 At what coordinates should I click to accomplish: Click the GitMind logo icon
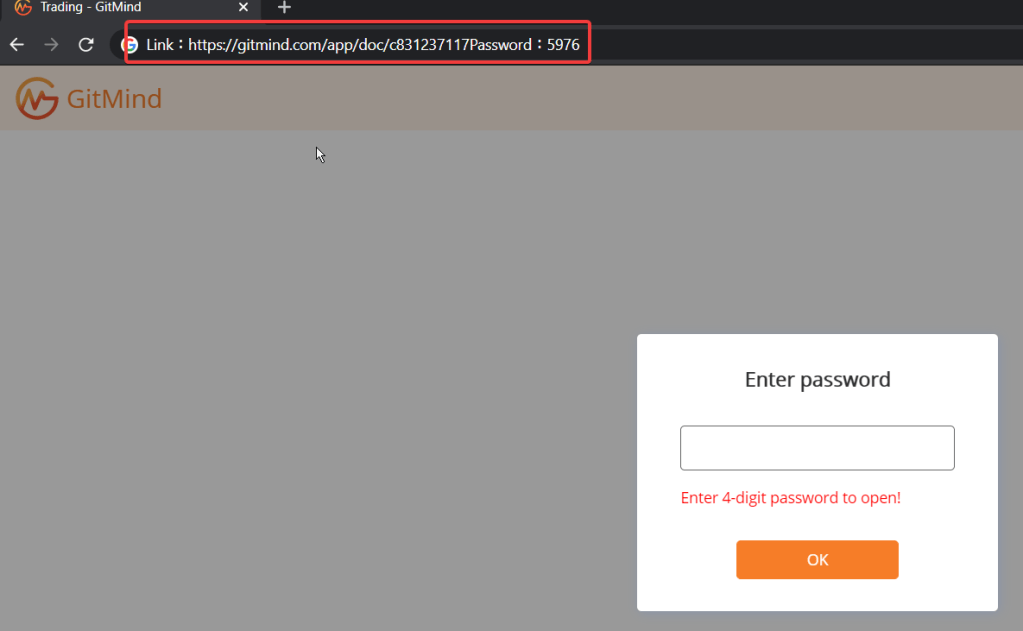coord(37,99)
